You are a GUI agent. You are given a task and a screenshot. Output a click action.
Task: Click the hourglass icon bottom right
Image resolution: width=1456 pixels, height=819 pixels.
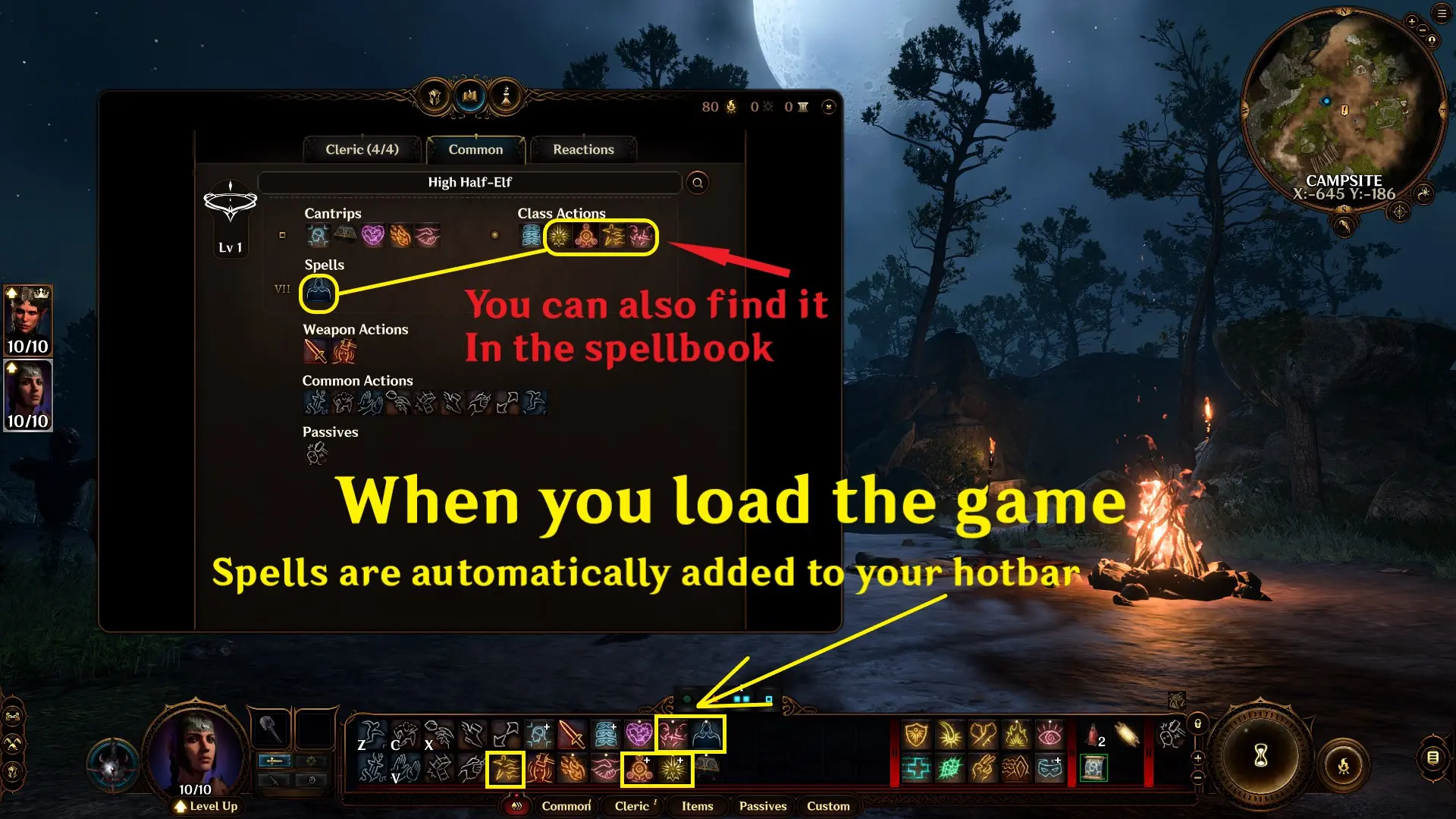click(x=1259, y=757)
